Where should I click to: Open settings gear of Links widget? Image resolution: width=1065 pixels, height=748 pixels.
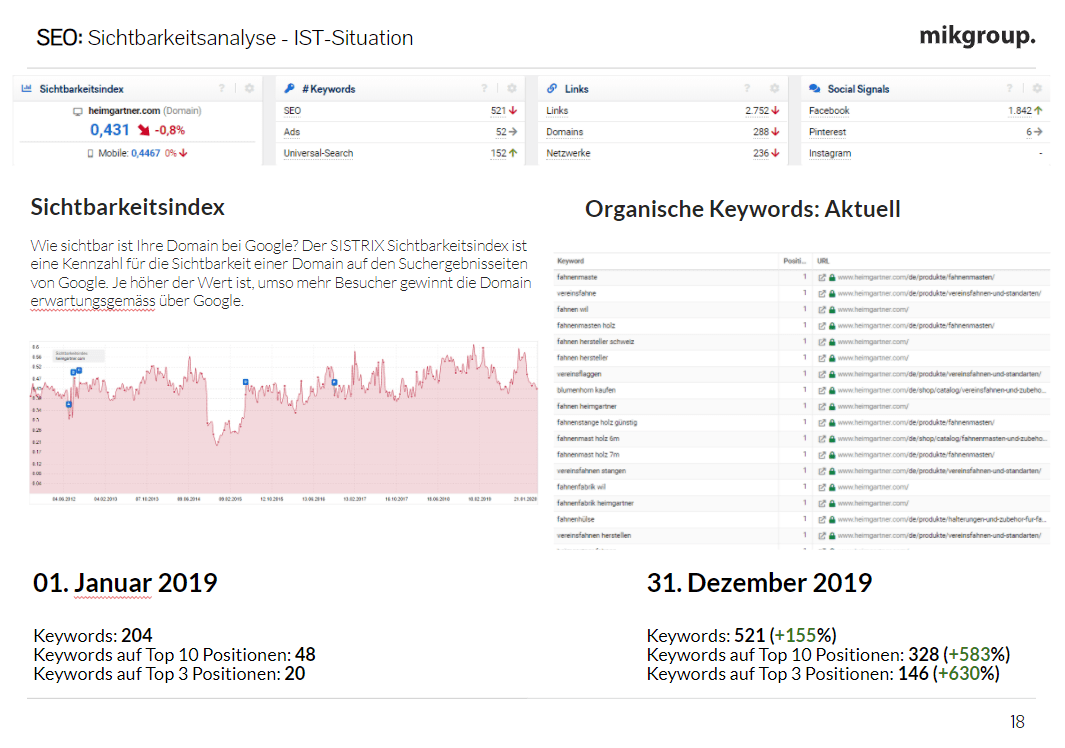click(774, 88)
